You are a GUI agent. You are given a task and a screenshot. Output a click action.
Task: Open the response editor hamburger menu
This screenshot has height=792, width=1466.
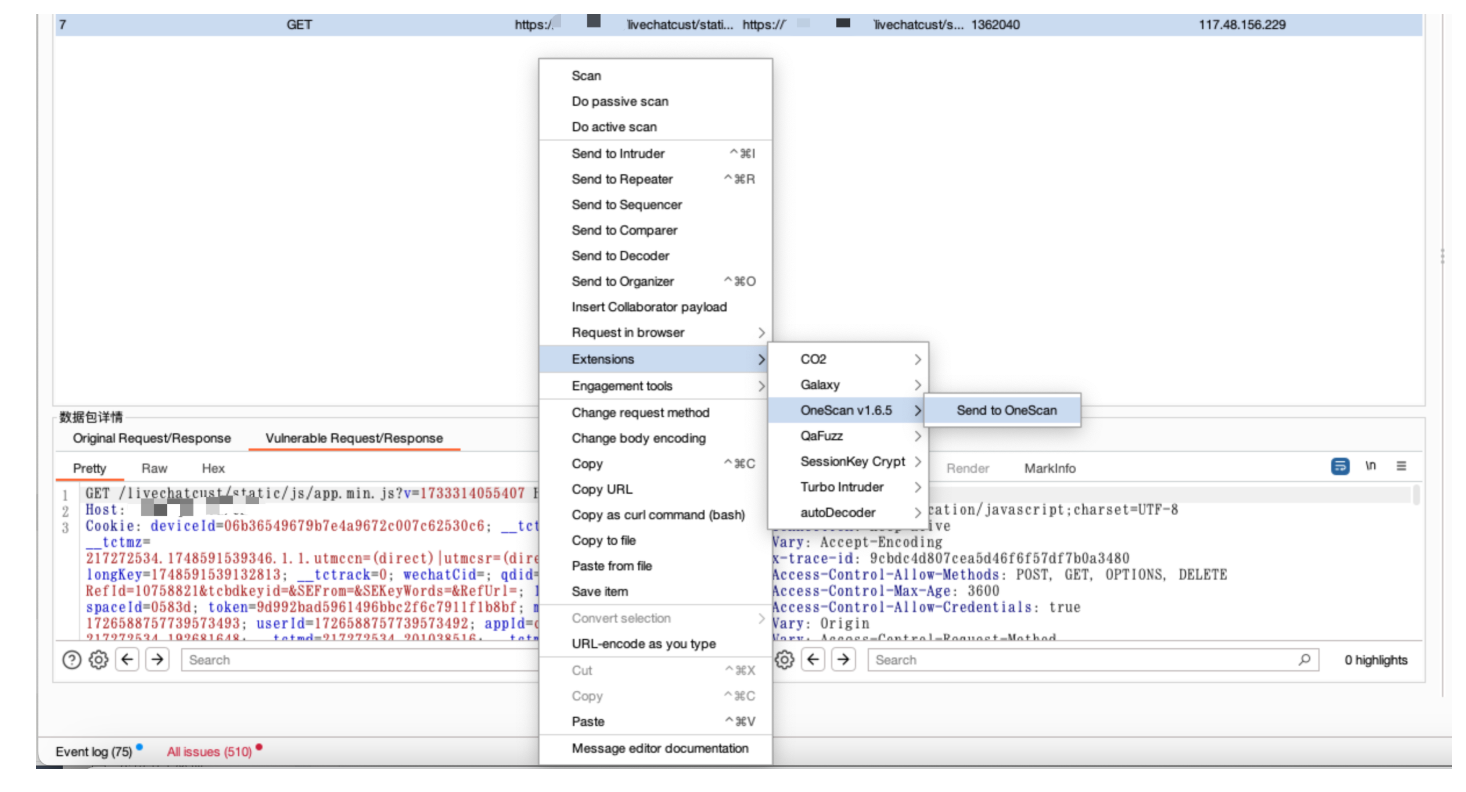1401,466
